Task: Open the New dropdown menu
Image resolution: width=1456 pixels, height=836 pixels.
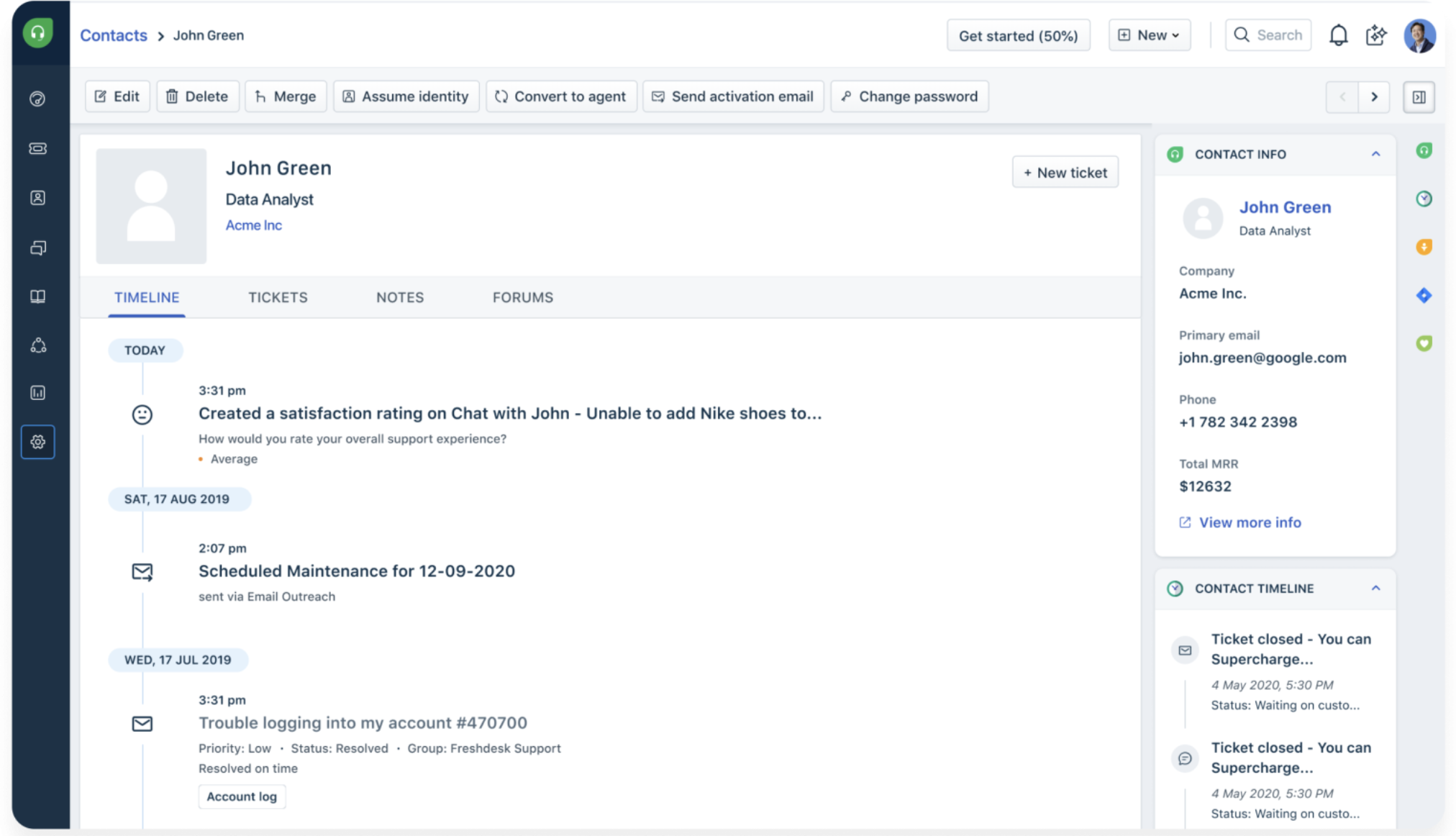Action: 1149,35
